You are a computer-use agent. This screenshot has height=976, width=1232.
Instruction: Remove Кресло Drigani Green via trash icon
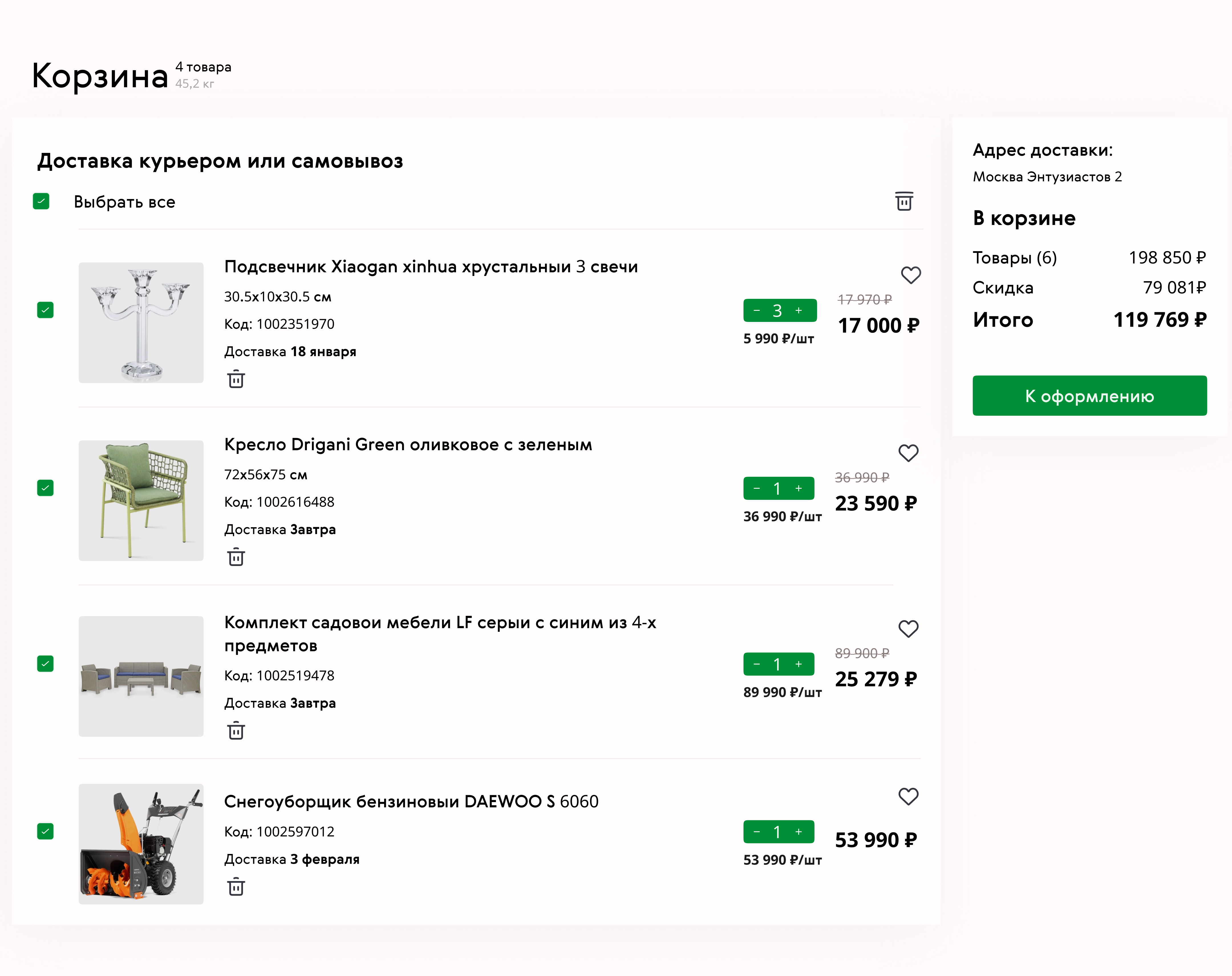coord(236,557)
